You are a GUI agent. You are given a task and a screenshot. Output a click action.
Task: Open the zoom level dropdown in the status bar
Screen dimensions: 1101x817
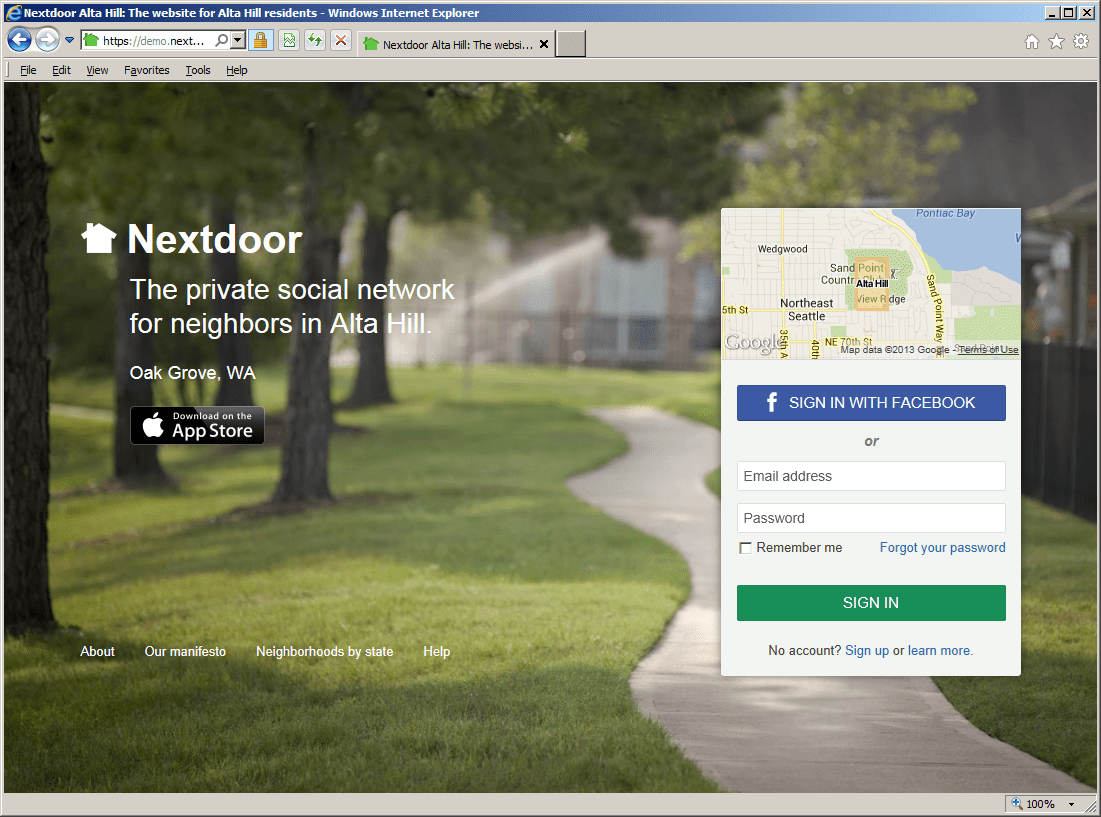(x=1069, y=803)
